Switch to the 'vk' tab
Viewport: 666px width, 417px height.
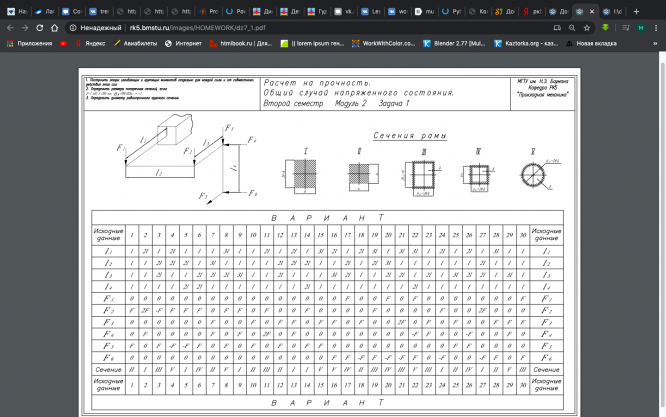click(344, 11)
